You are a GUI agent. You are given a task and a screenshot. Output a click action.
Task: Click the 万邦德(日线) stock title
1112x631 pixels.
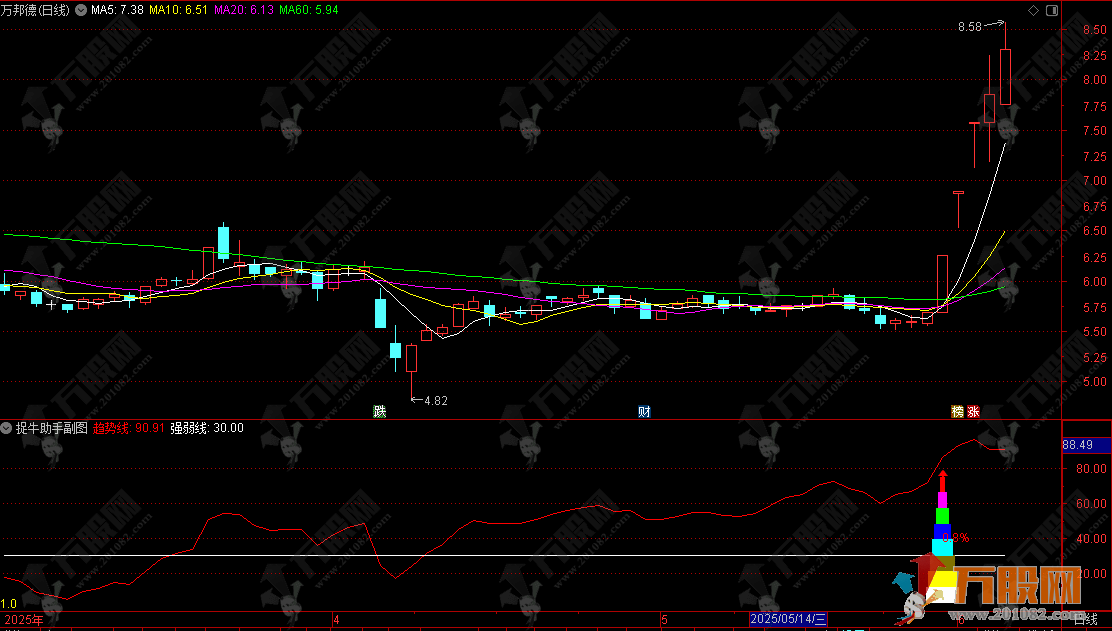click(35, 10)
